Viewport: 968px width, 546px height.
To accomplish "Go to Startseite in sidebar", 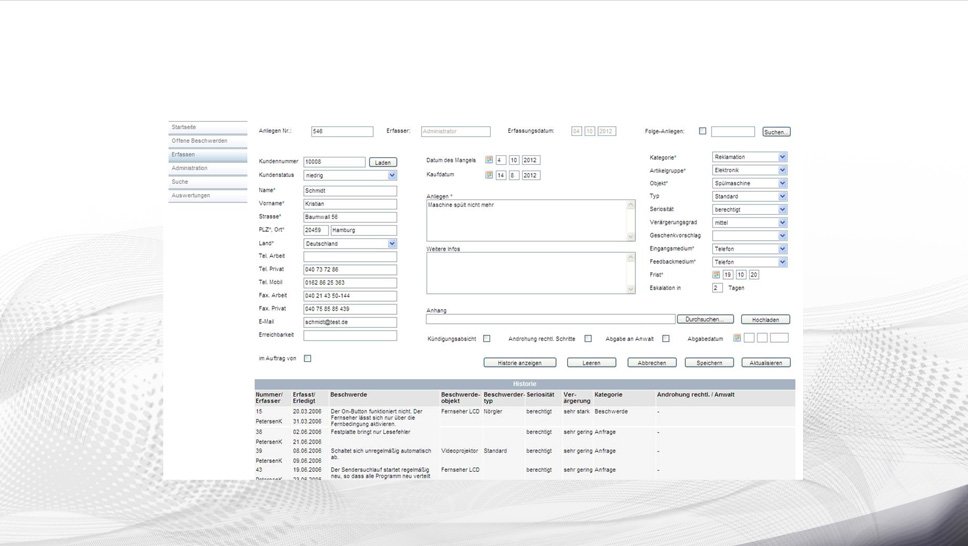I will click(x=207, y=127).
